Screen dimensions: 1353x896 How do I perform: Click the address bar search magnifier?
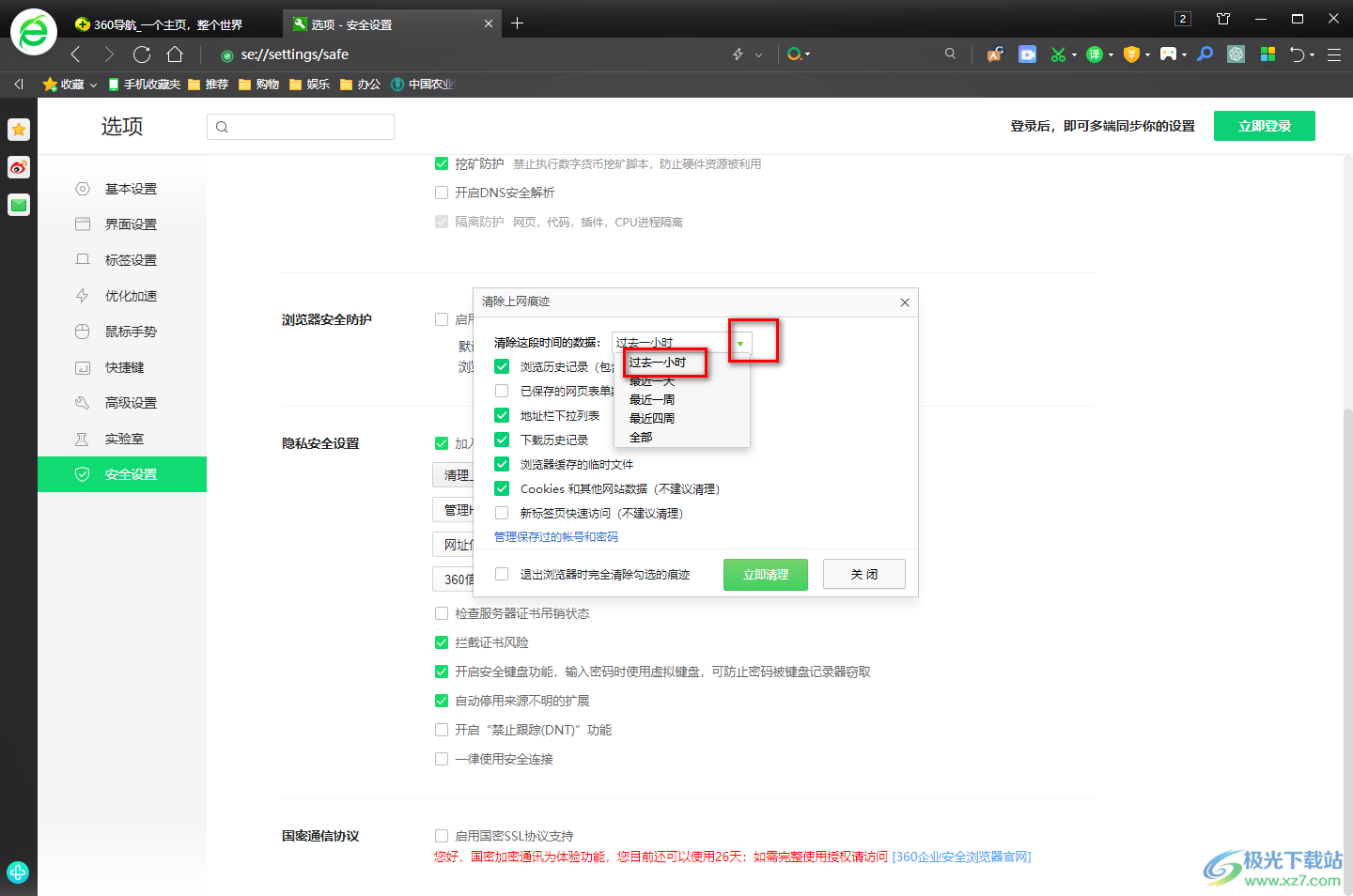tap(950, 54)
